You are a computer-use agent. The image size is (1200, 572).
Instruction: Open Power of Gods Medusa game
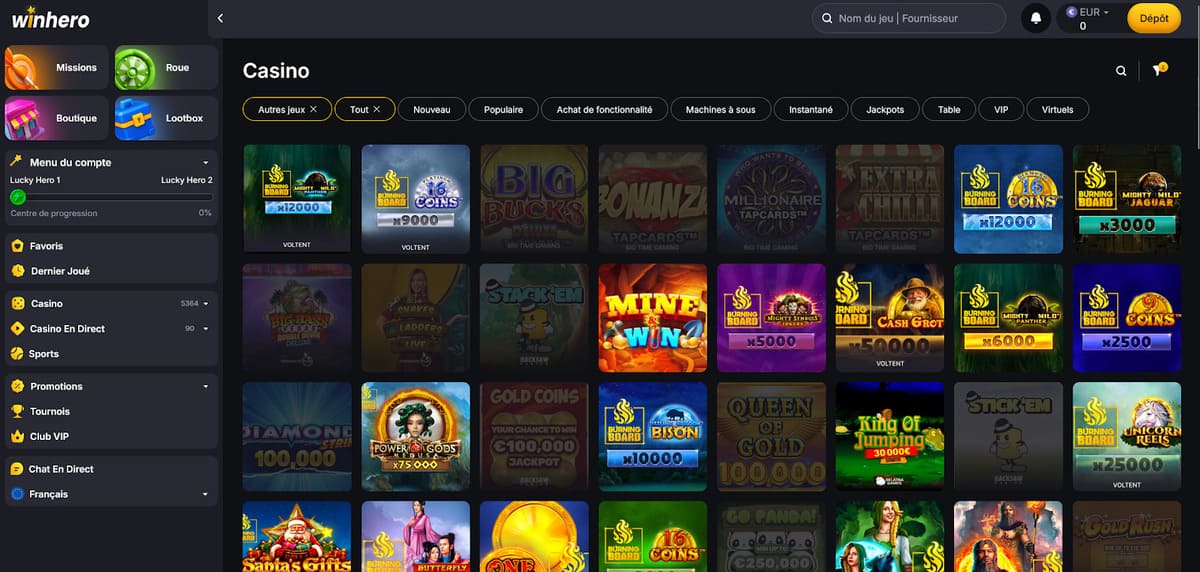tap(415, 435)
